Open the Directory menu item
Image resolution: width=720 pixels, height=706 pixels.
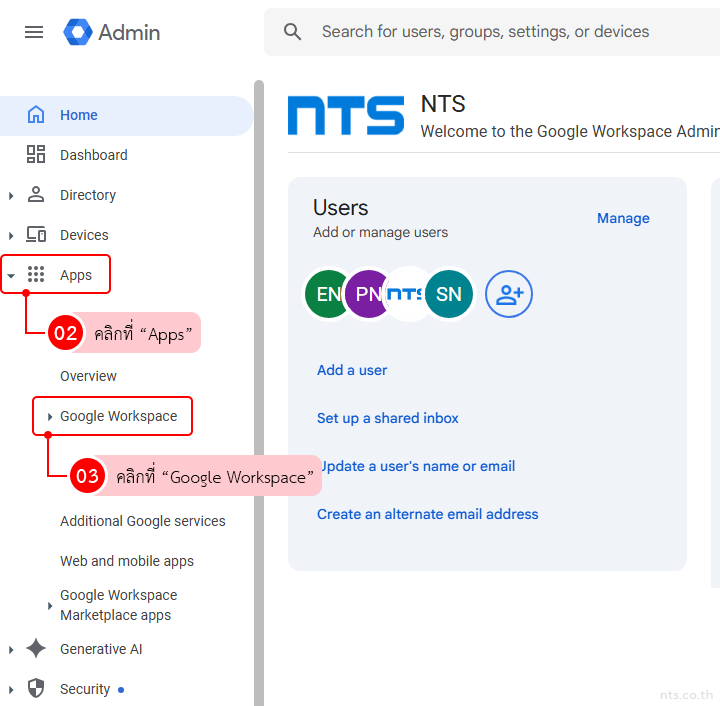pos(88,195)
